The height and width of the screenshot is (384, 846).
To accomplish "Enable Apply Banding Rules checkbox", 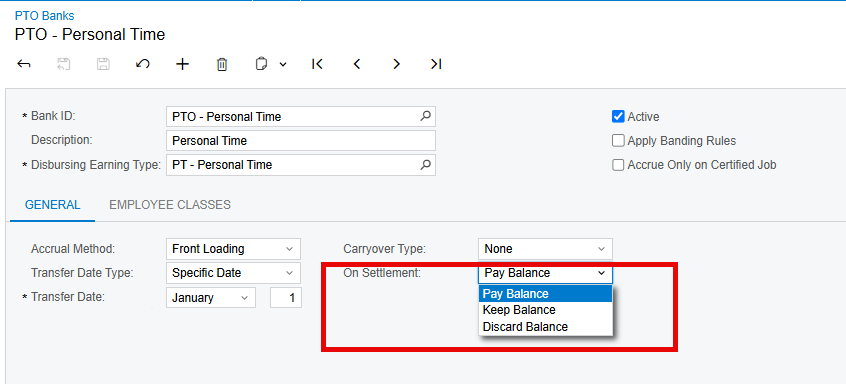I will [618, 141].
